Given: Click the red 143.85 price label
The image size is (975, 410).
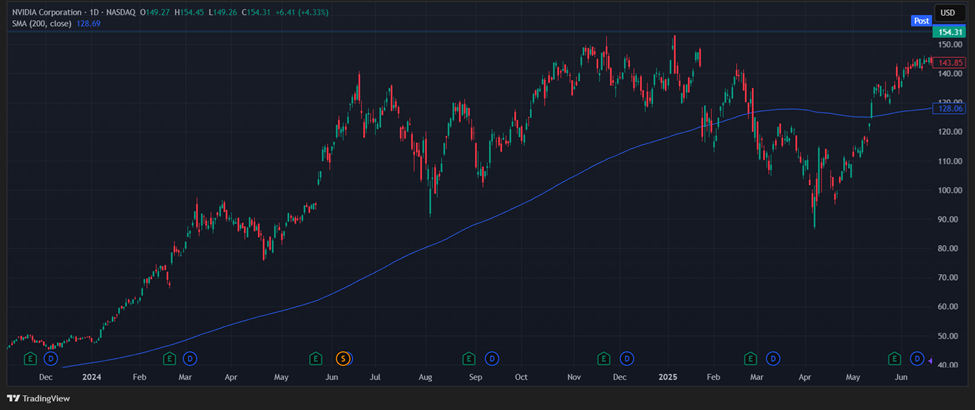Looking at the screenshot, I should [x=949, y=62].
